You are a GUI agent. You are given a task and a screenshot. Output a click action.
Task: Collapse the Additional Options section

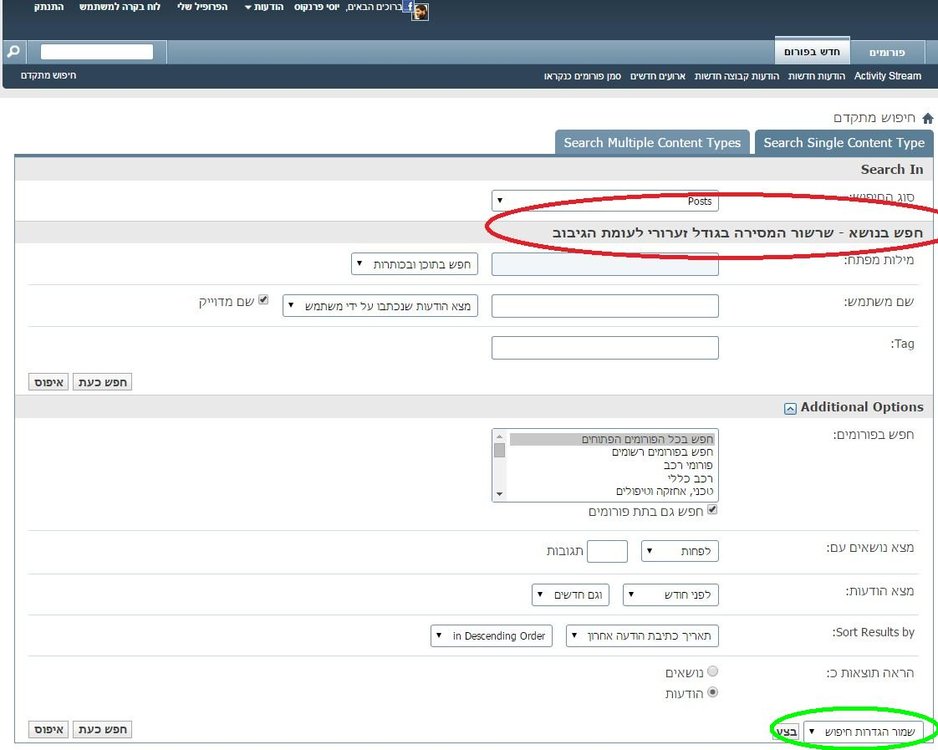click(x=790, y=408)
